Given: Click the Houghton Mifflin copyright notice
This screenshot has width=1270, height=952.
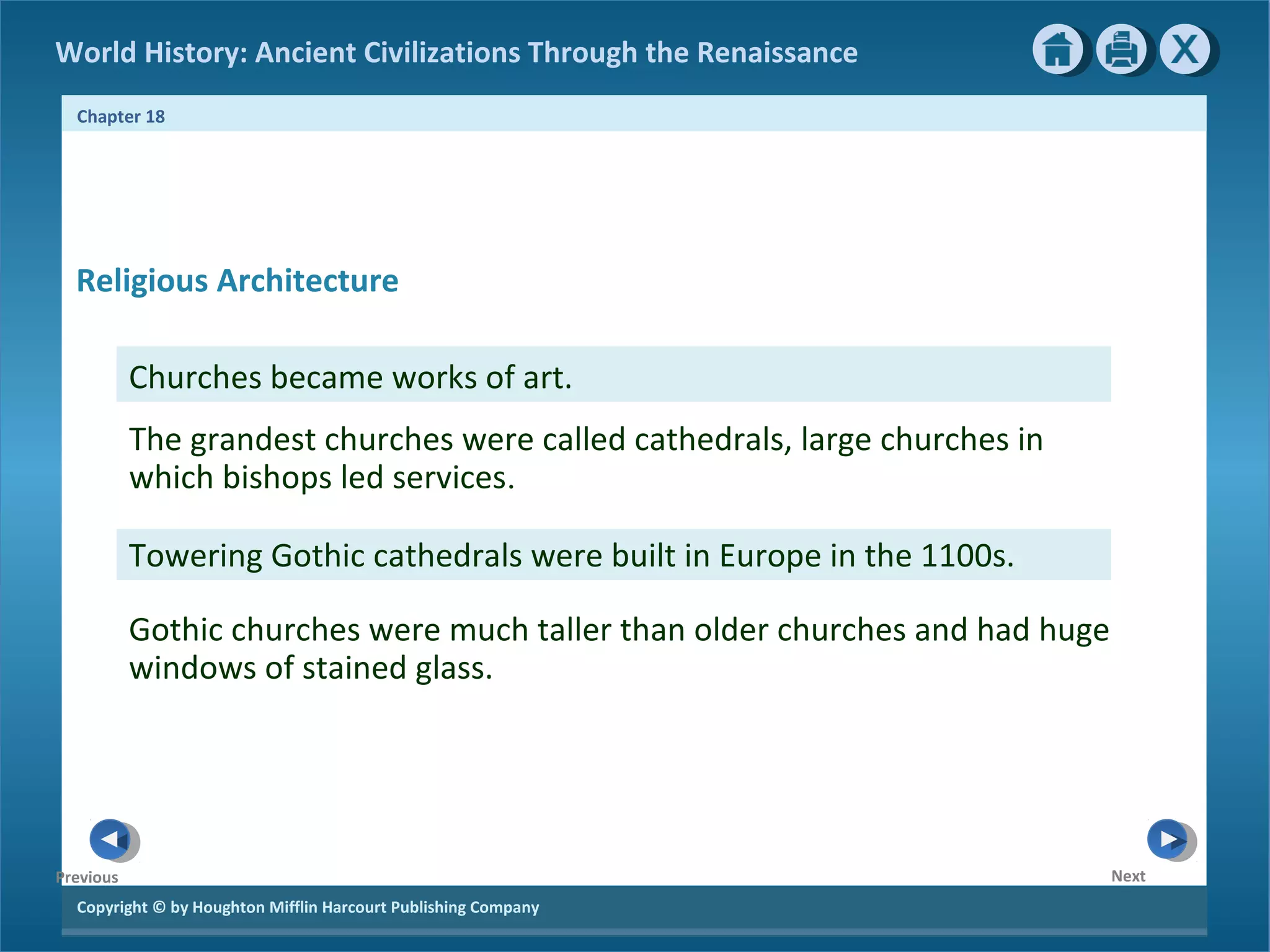Looking at the screenshot, I should 308,907.
